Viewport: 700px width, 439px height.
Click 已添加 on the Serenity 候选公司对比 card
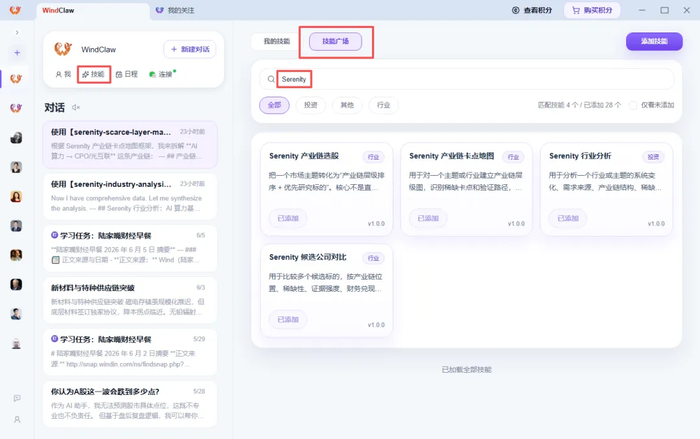[288, 319]
